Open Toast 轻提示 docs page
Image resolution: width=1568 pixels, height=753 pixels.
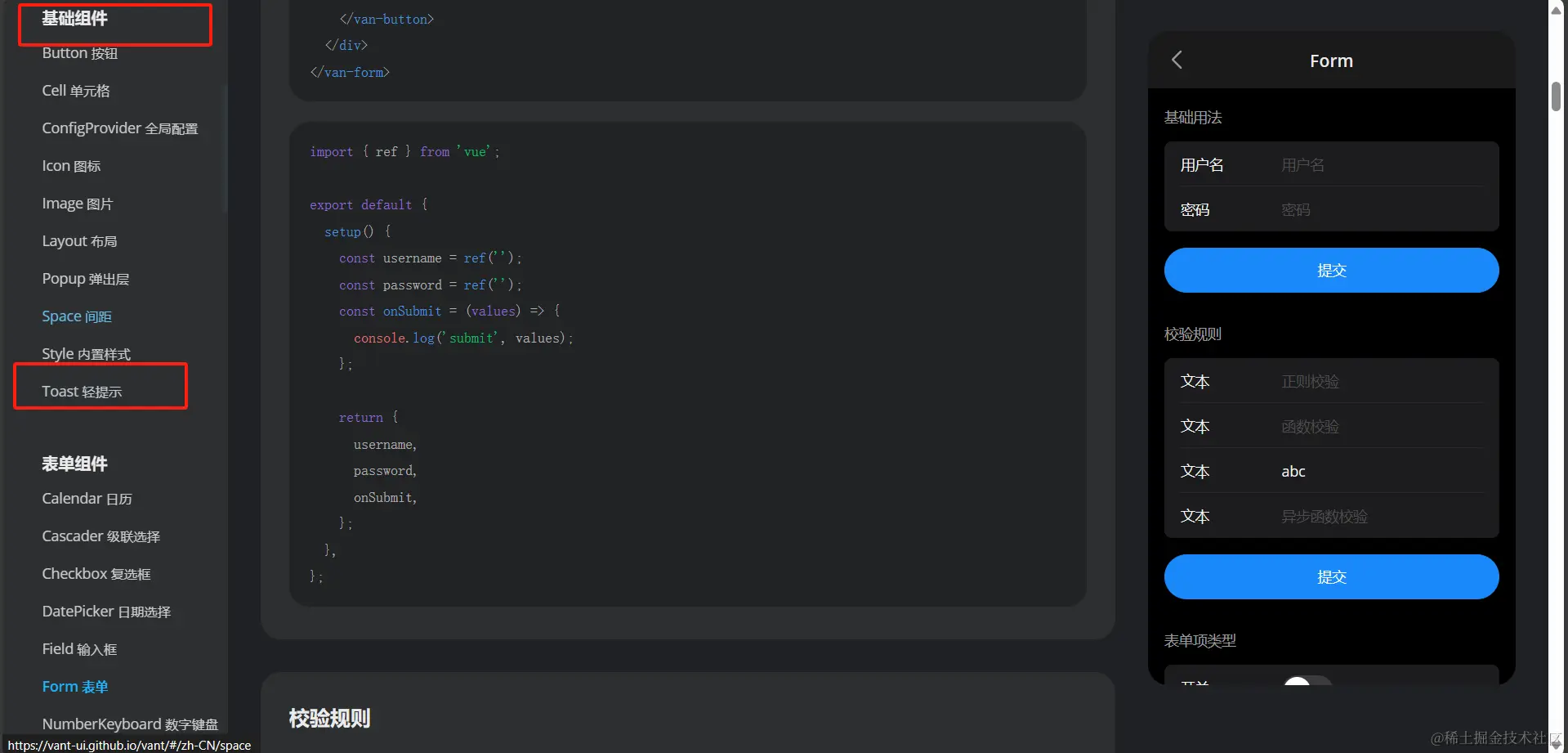pyautogui.click(x=82, y=392)
